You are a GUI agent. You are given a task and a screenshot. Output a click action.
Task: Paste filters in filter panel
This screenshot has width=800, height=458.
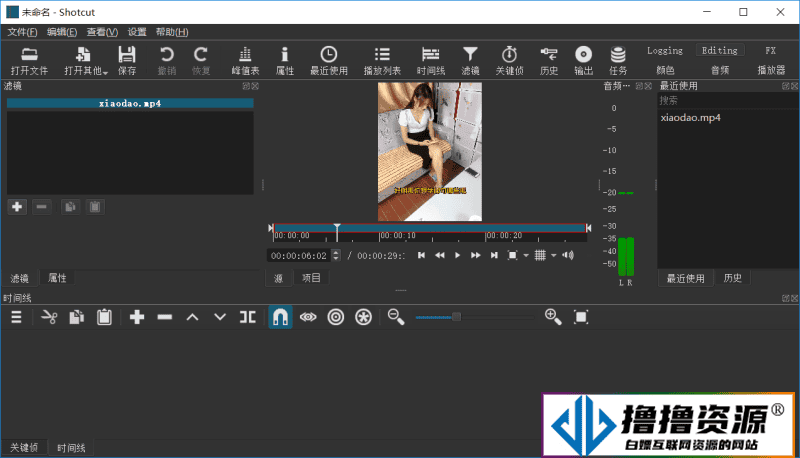(95, 207)
